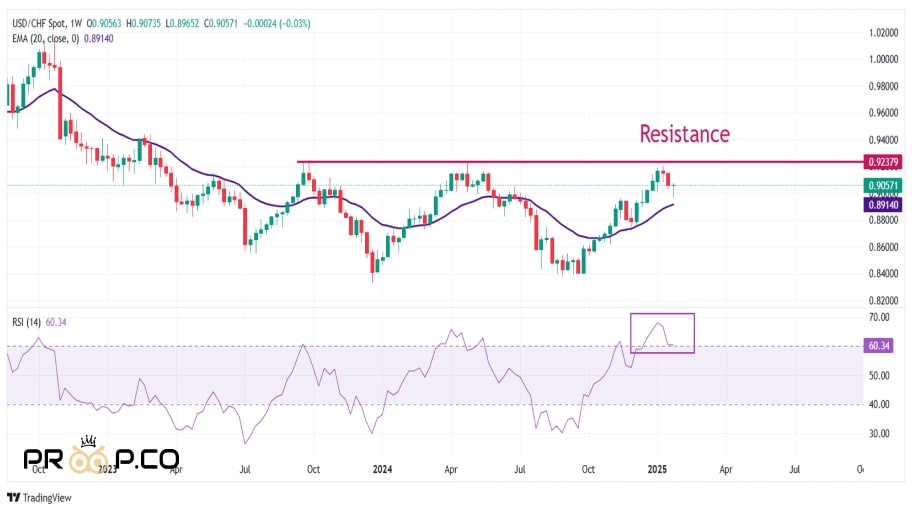Click the 40.00 RSI axis value

[x=879, y=404]
